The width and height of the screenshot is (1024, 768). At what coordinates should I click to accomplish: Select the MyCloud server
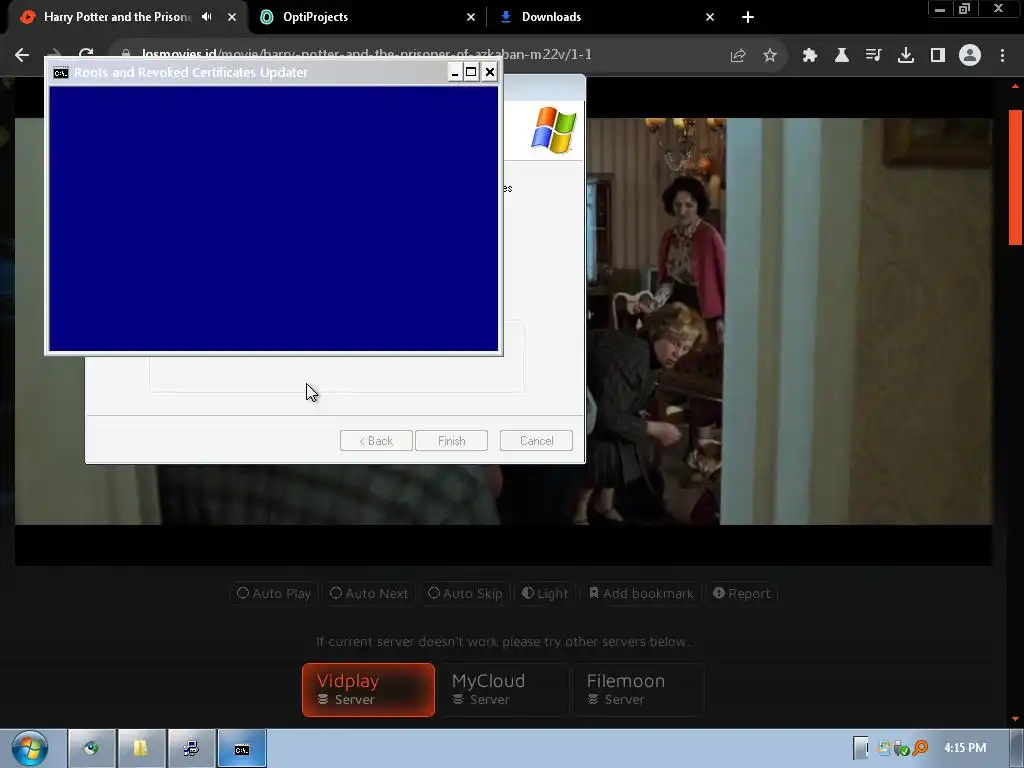[503, 690]
